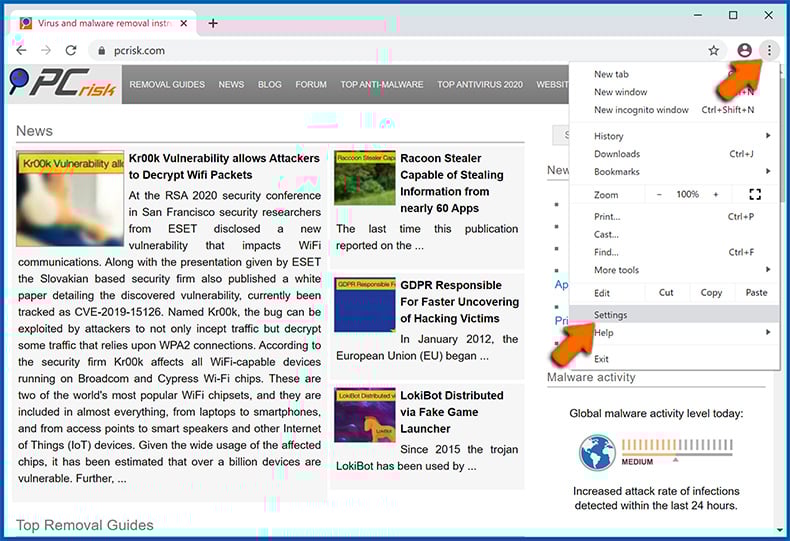Open Kr00k Vulnerability article headline
The image size is (790, 541).
[224, 167]
